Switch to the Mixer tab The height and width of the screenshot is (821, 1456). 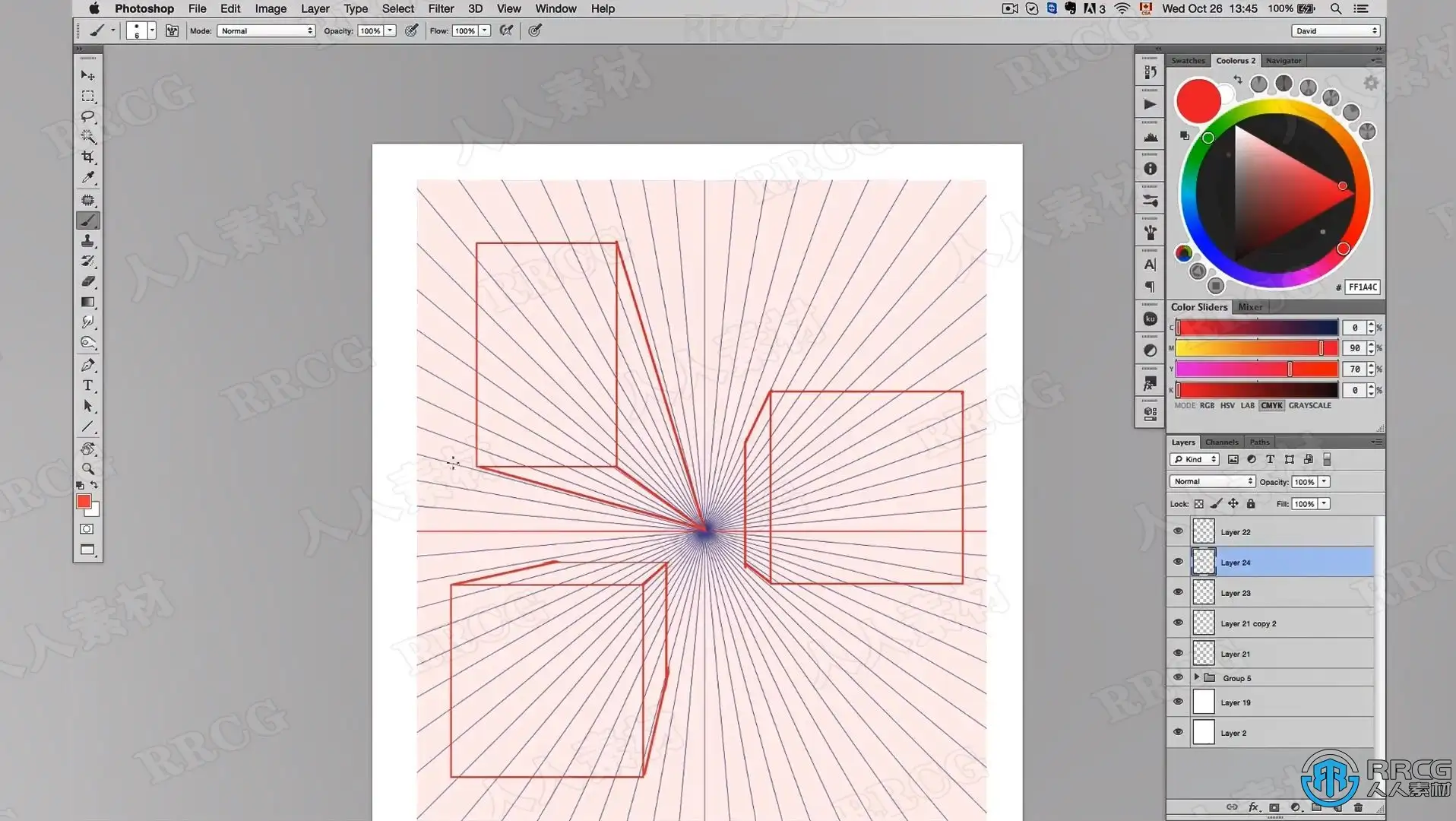pos(1250,307)
